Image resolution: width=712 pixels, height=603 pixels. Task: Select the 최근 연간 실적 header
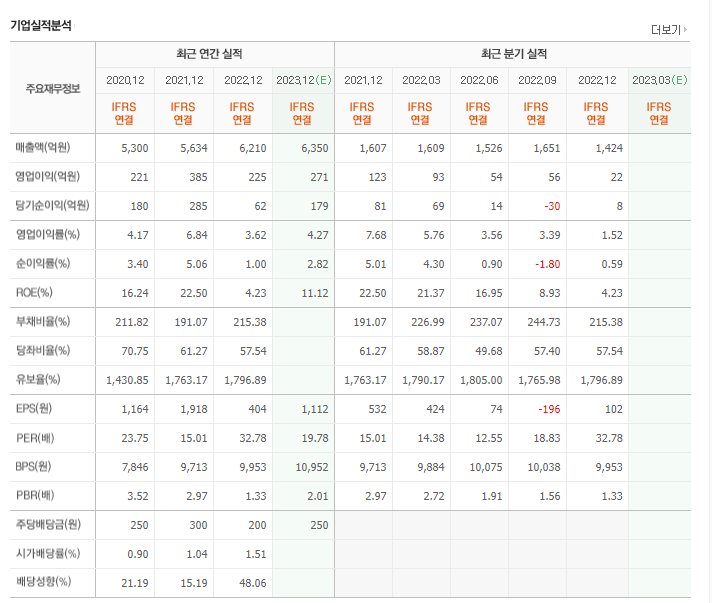pos(209,54)
